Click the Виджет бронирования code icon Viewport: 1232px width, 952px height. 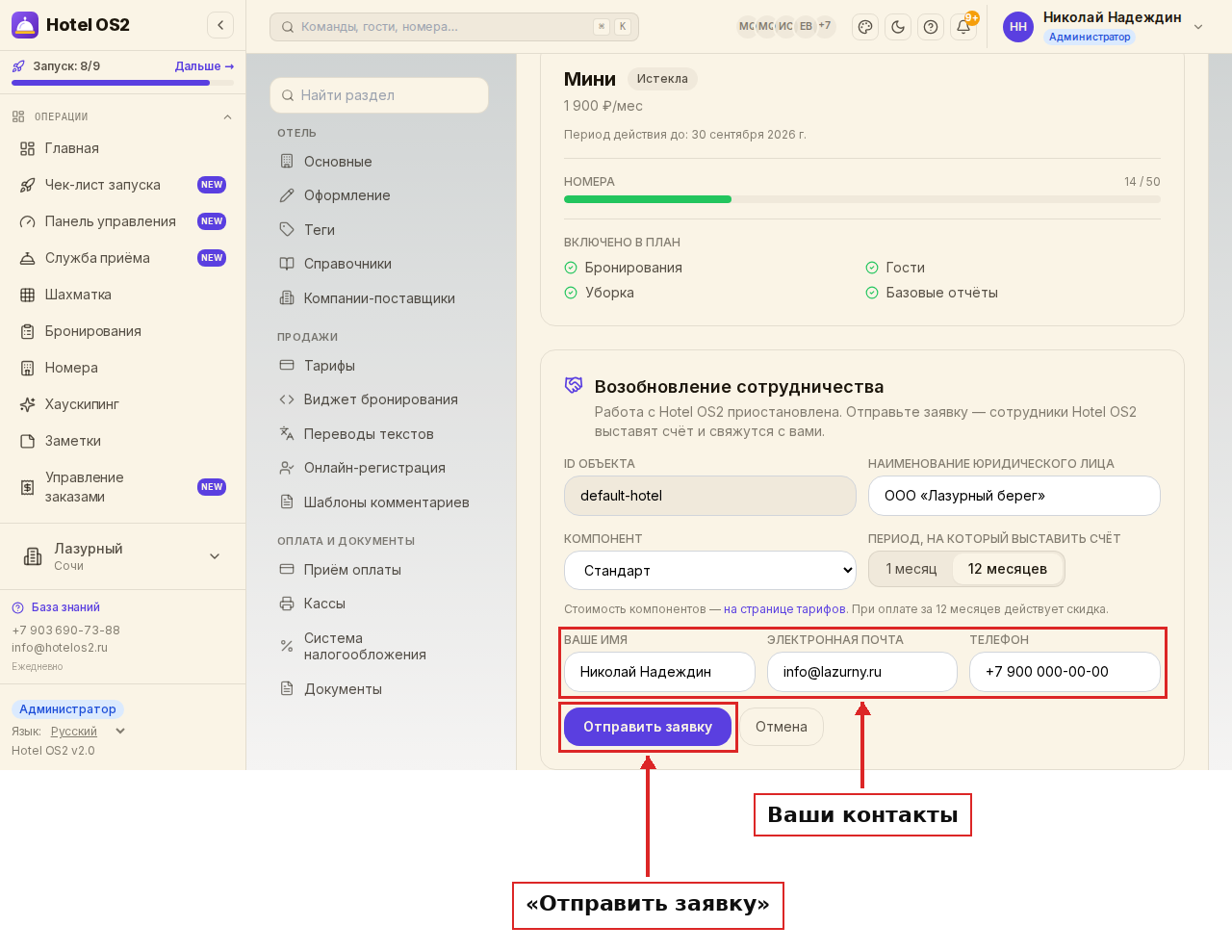(287, 399)
